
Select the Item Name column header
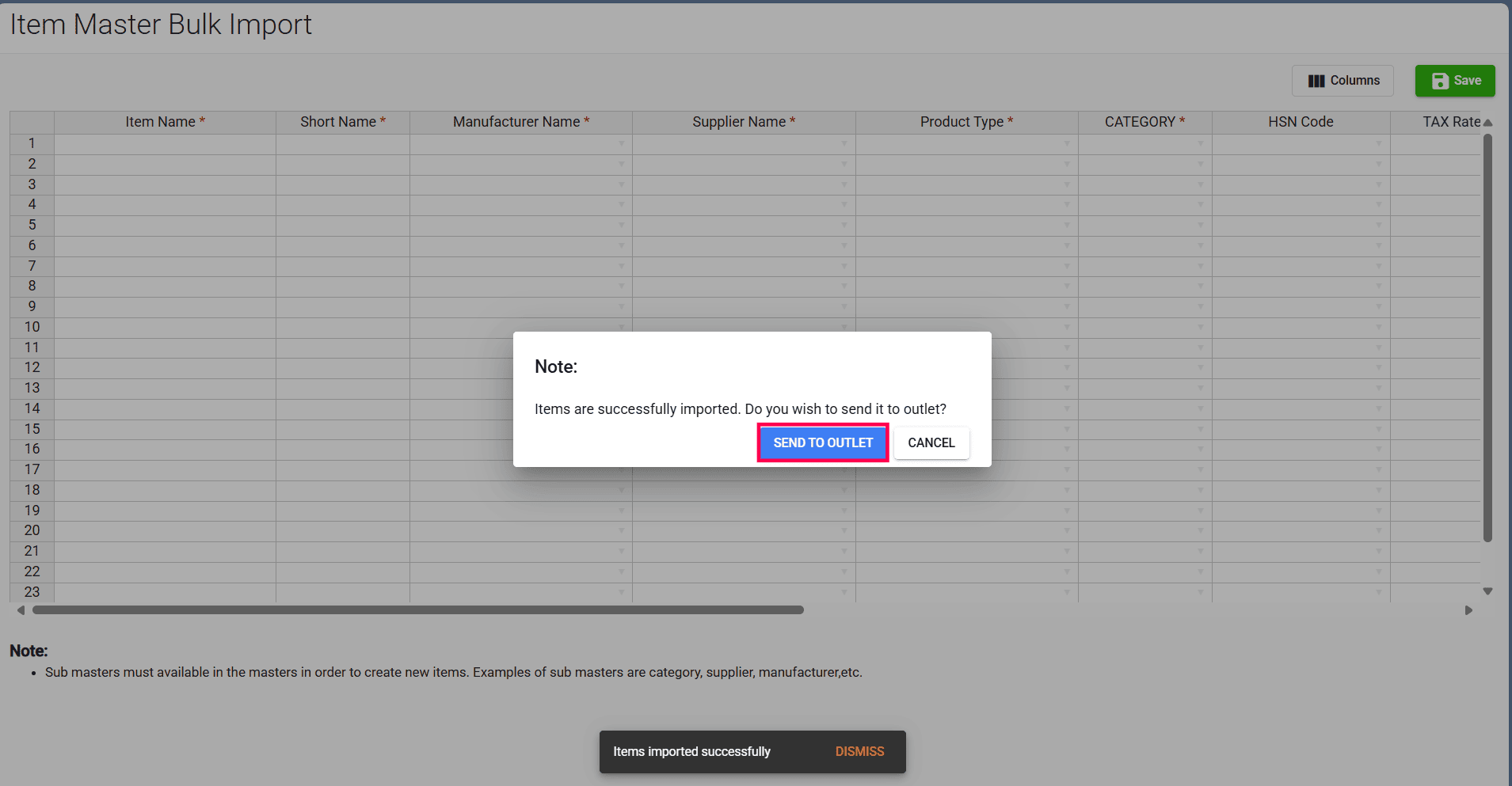pyautogui.click(x=165, y=122)
